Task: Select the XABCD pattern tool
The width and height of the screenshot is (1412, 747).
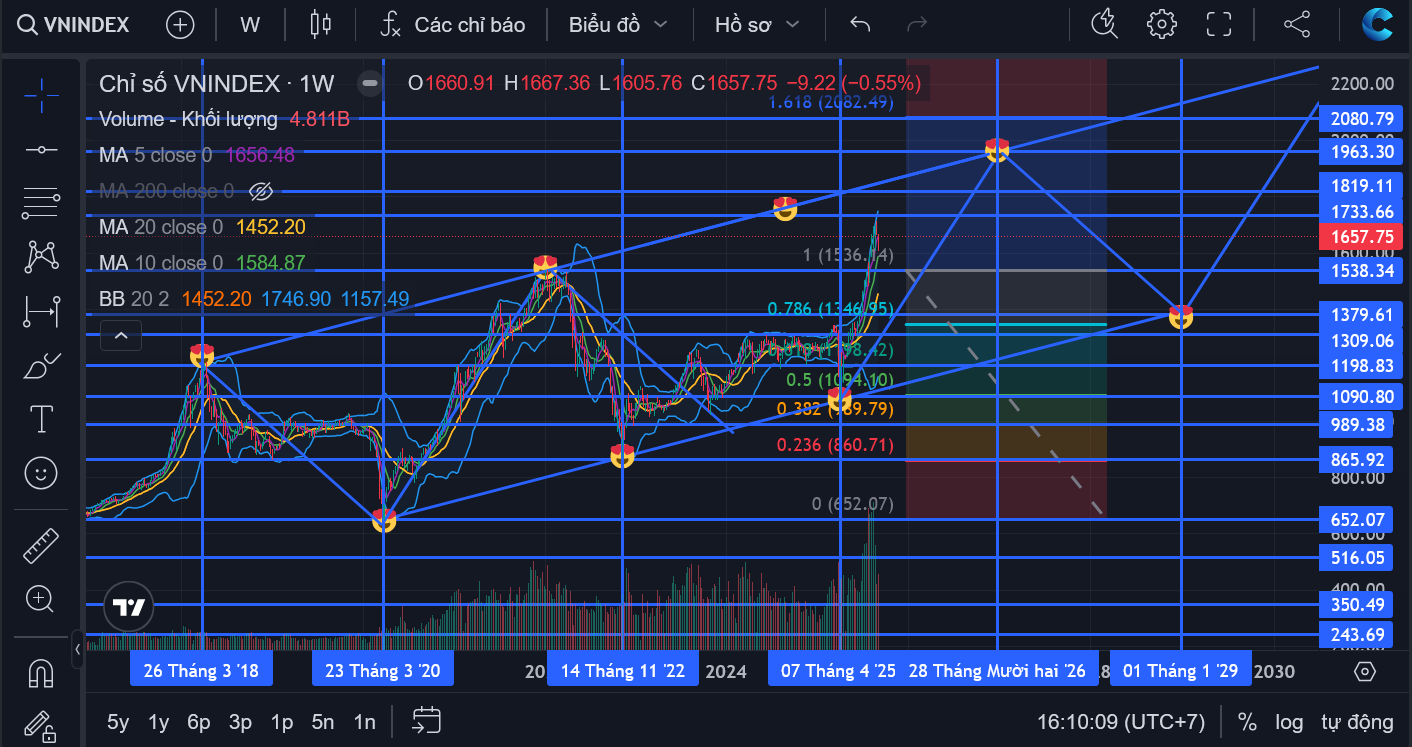Action: tap(41, 257)
